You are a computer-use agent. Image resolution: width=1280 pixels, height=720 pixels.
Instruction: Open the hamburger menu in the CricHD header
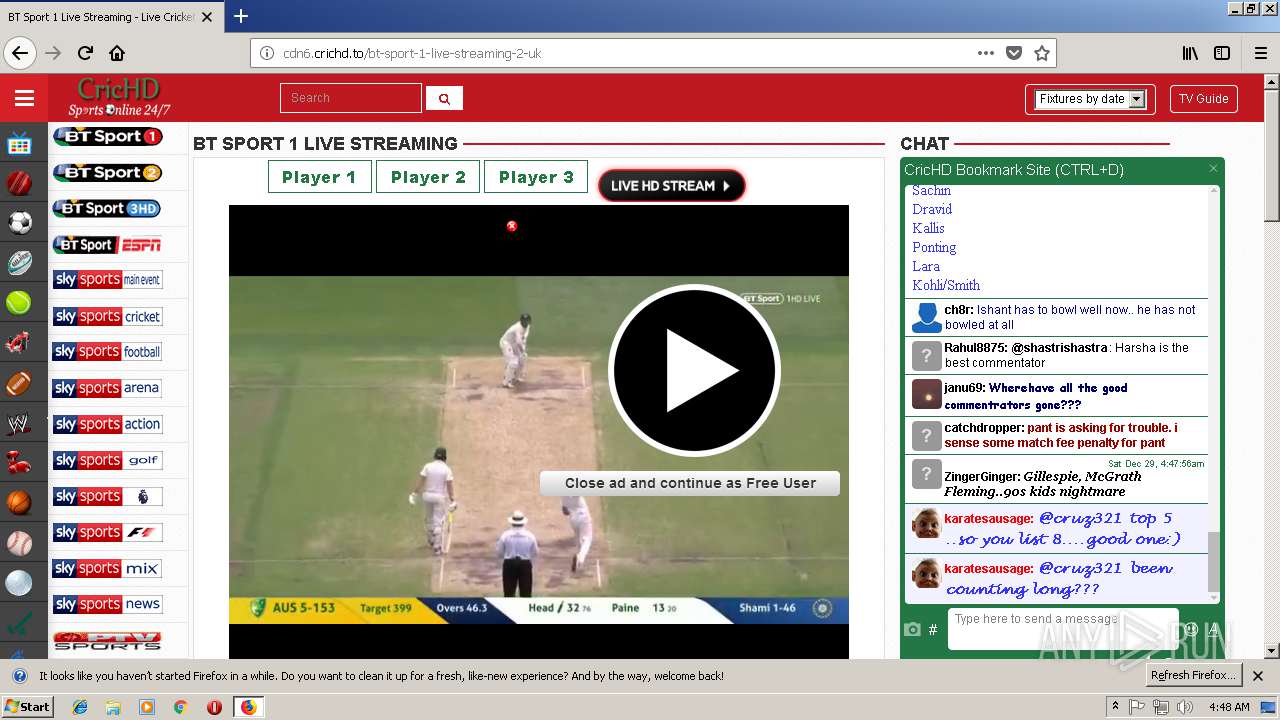pos(24,98)
